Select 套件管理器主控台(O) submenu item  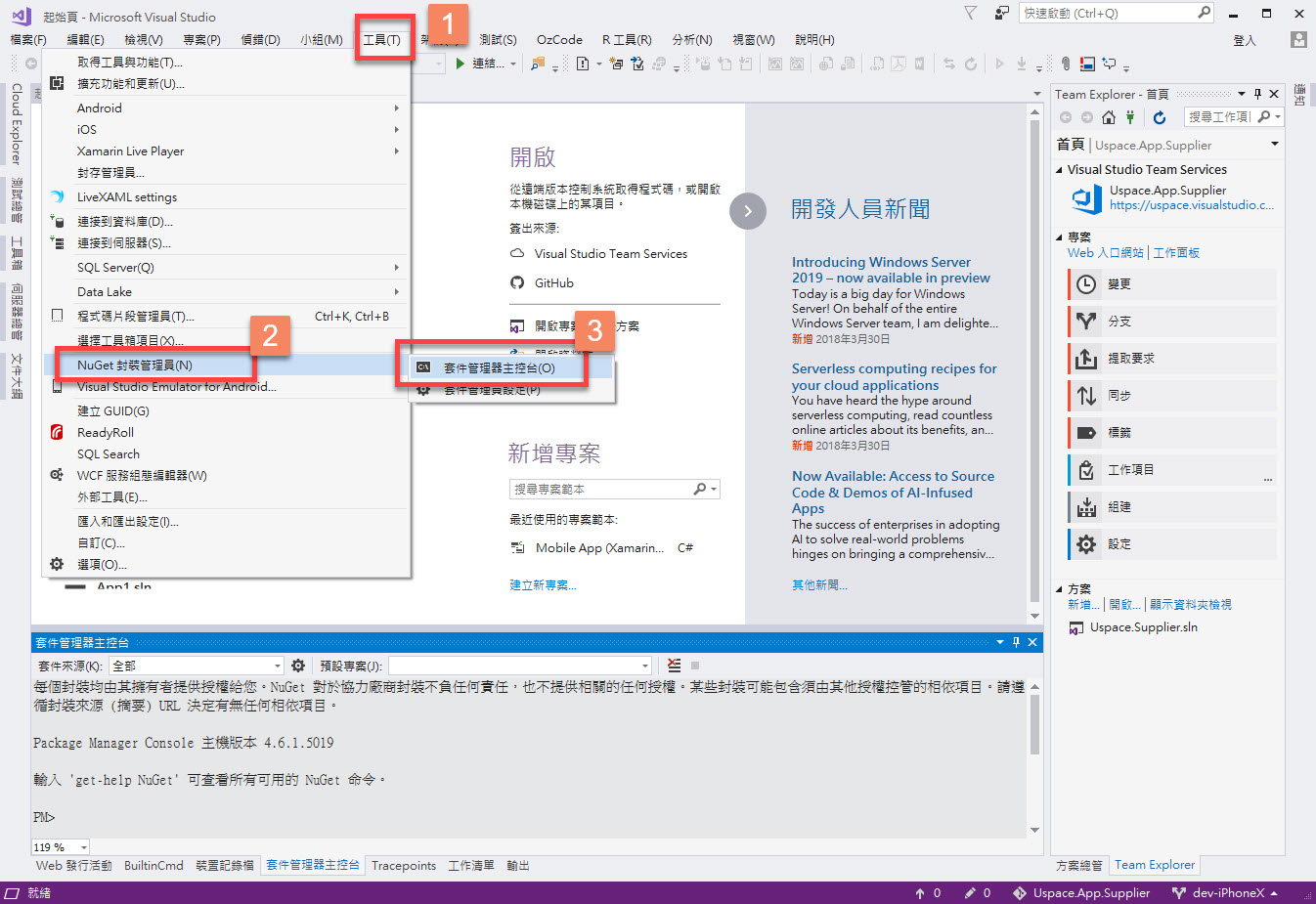pos(511,368)
